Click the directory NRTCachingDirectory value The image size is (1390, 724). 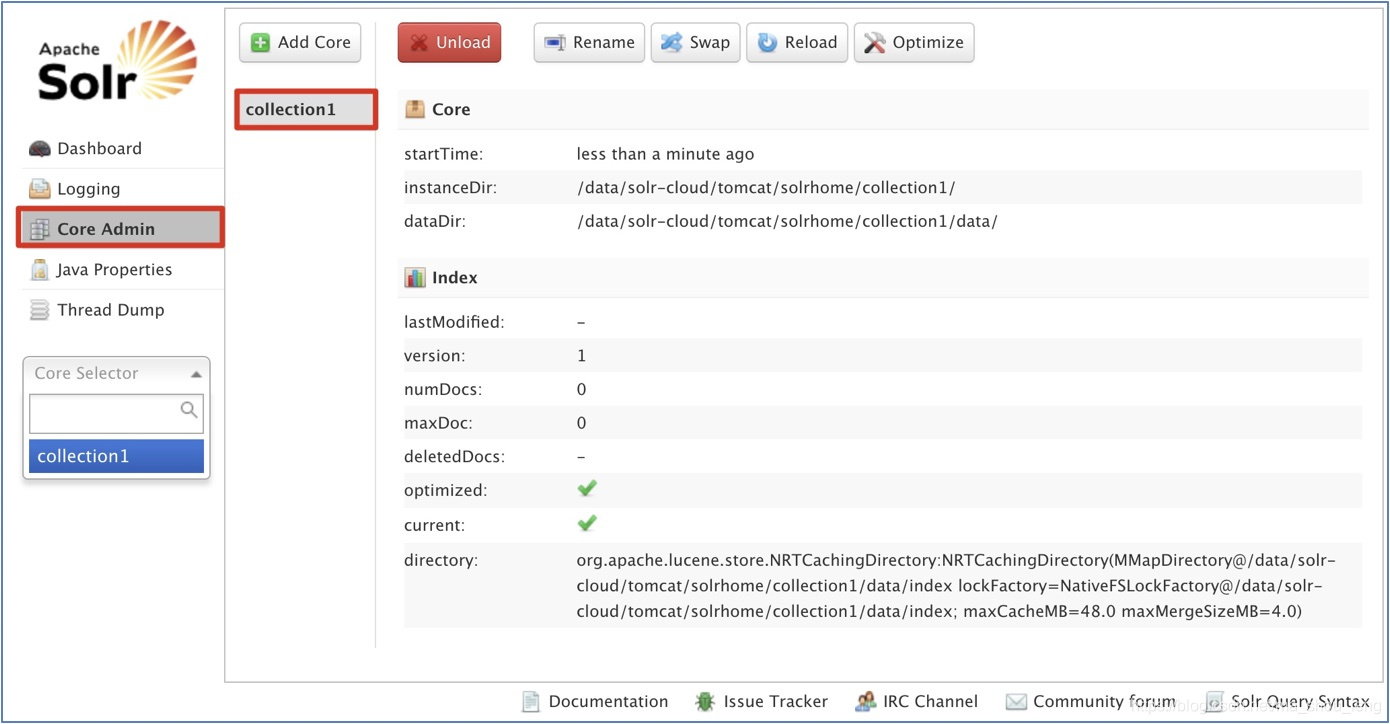click(x=957, y=585)
